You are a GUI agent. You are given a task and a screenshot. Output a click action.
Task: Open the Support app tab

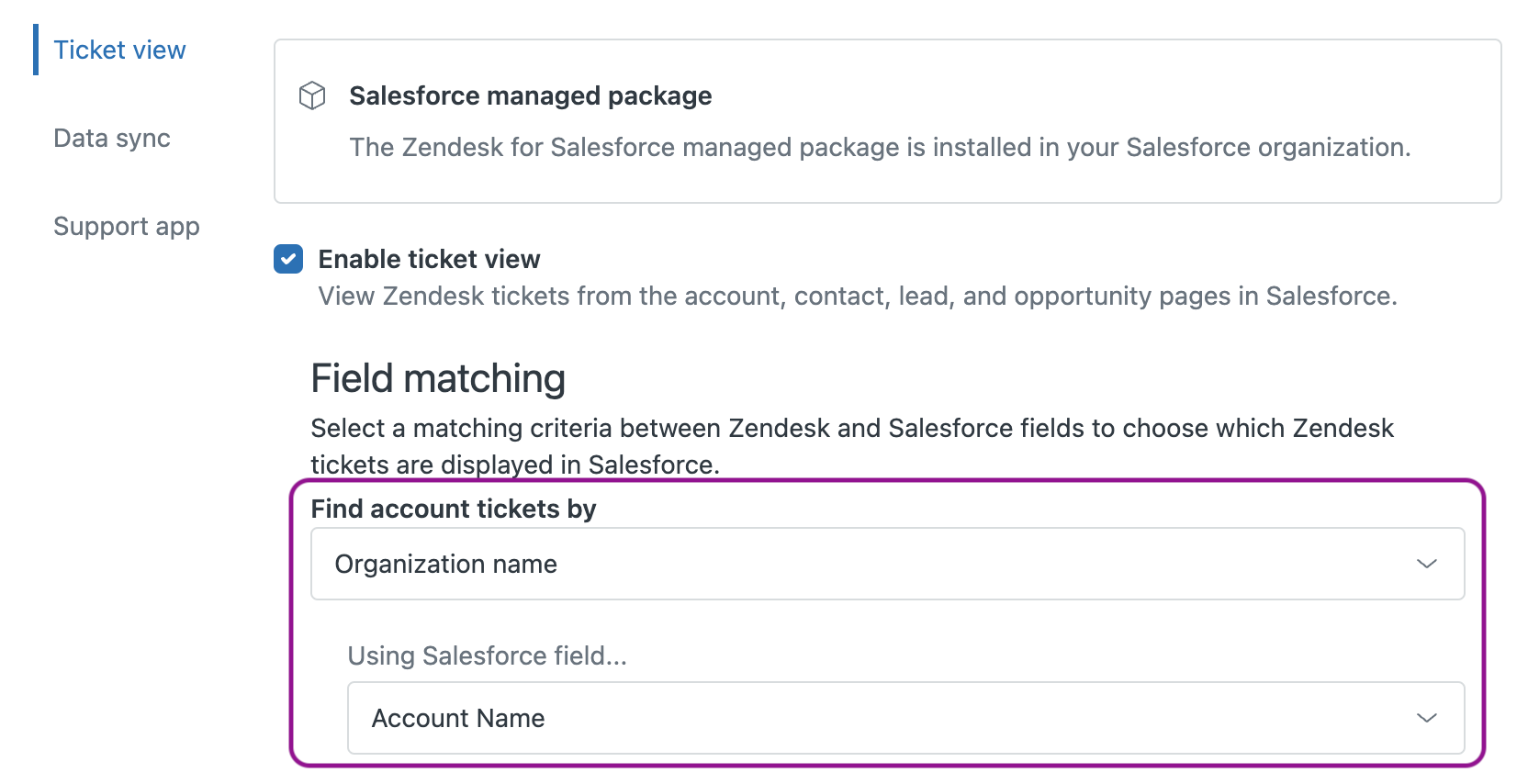[x=127, y=227]
